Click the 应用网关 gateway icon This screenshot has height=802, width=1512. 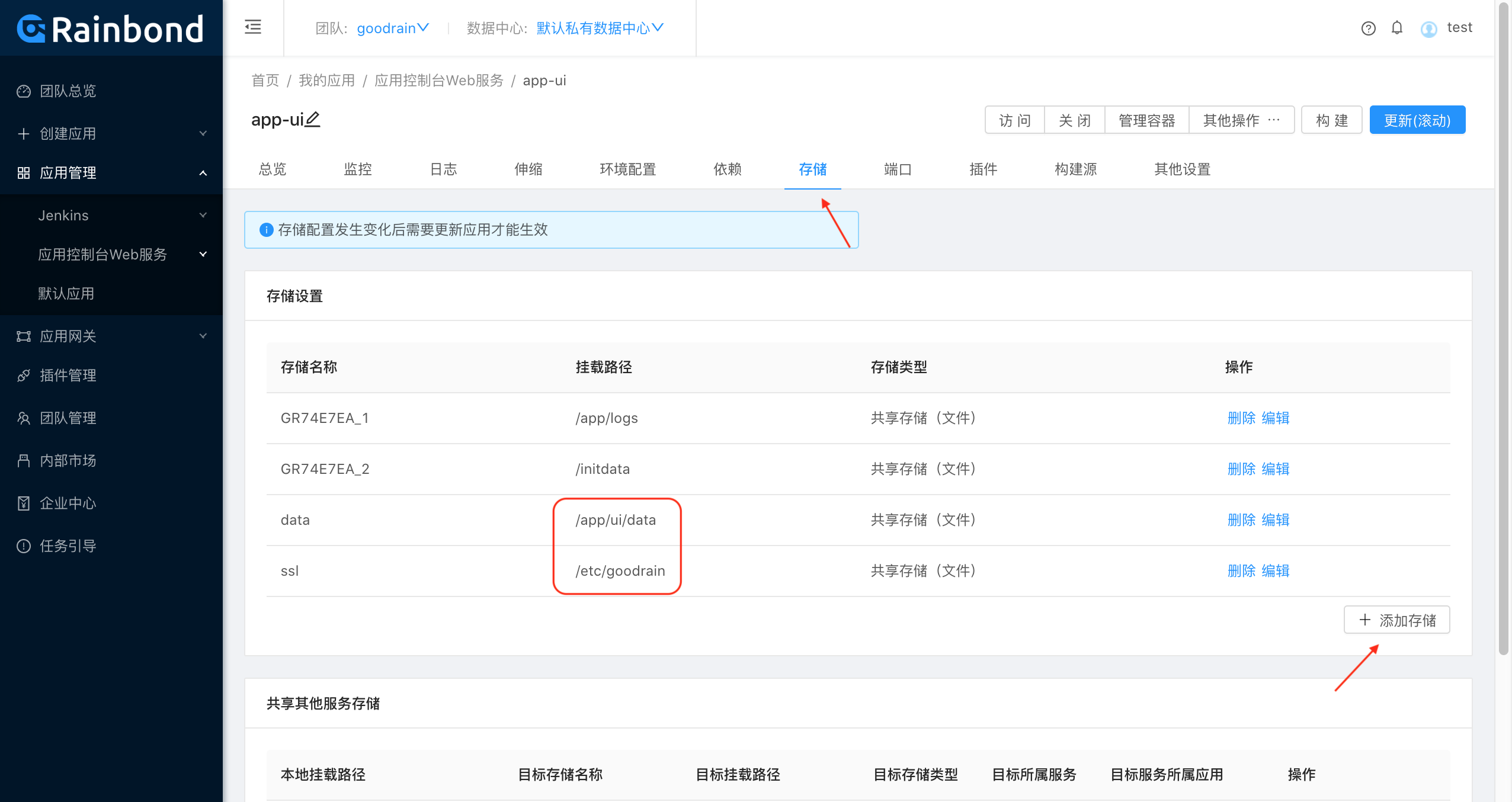24,336
